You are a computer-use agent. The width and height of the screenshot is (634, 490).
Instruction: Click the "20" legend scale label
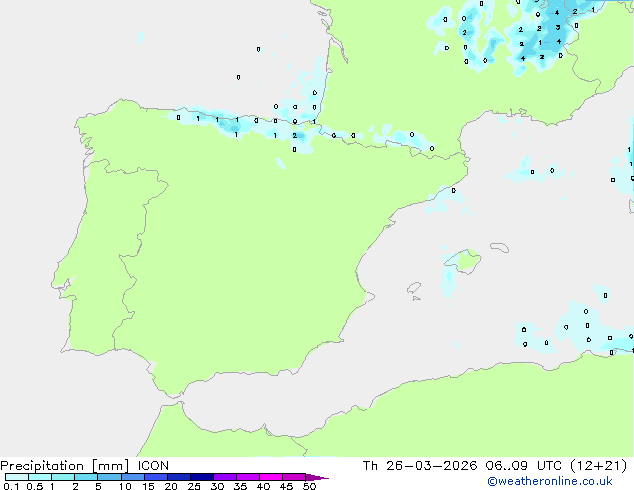pos(171,486)
